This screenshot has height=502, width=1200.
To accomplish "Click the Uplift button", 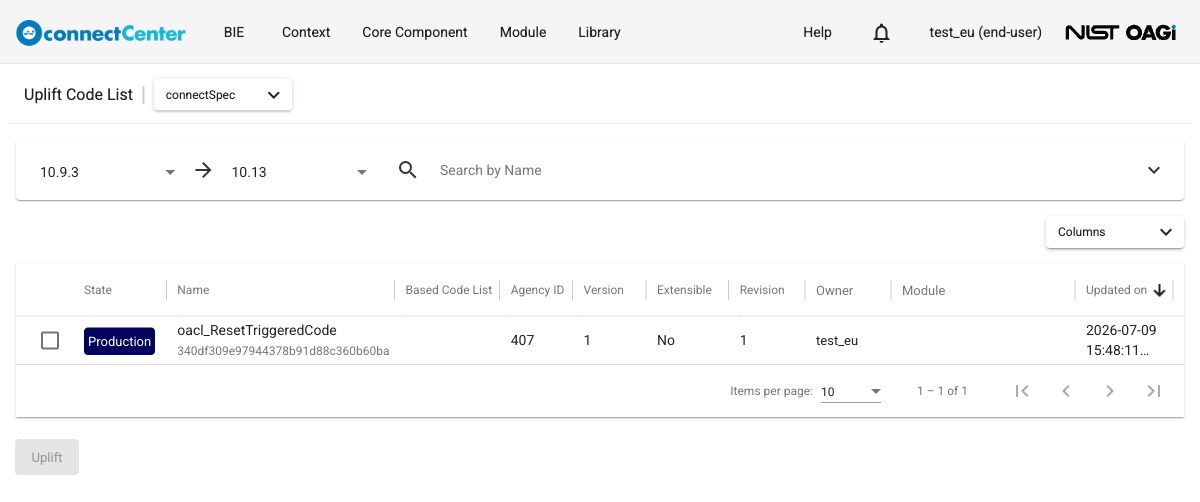I will [x=47, y=457].
